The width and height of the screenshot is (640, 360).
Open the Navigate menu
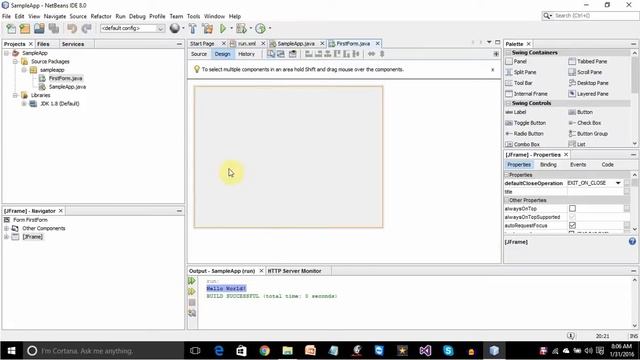(55, 16)
